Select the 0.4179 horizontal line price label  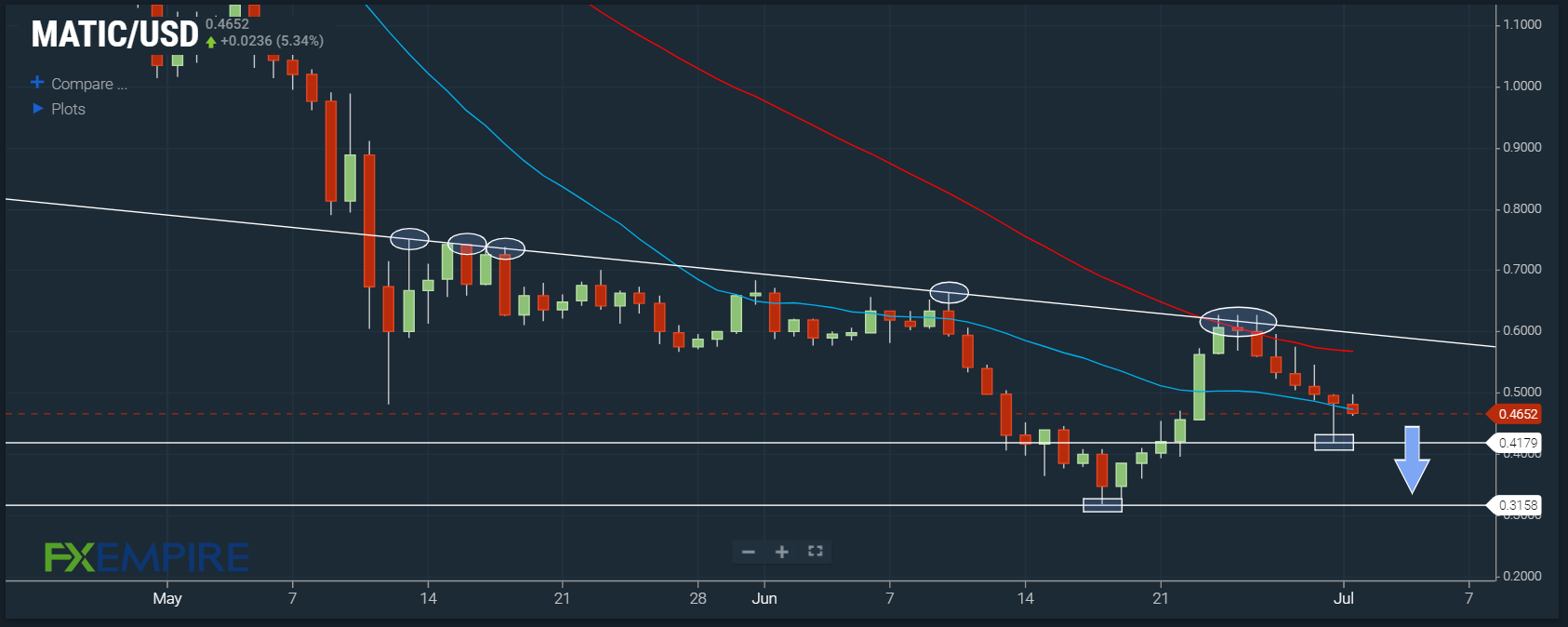click(x=1517, y=443)
